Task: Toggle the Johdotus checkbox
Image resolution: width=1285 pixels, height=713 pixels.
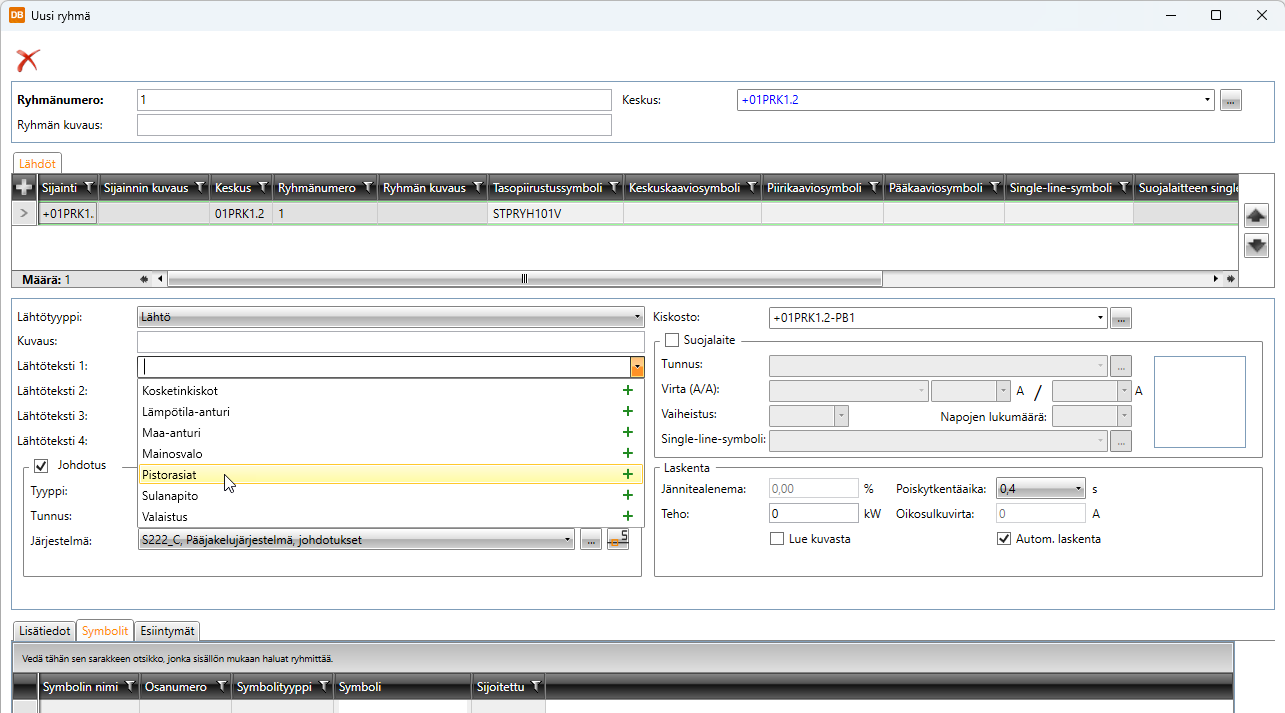Action: click(41, 465)
